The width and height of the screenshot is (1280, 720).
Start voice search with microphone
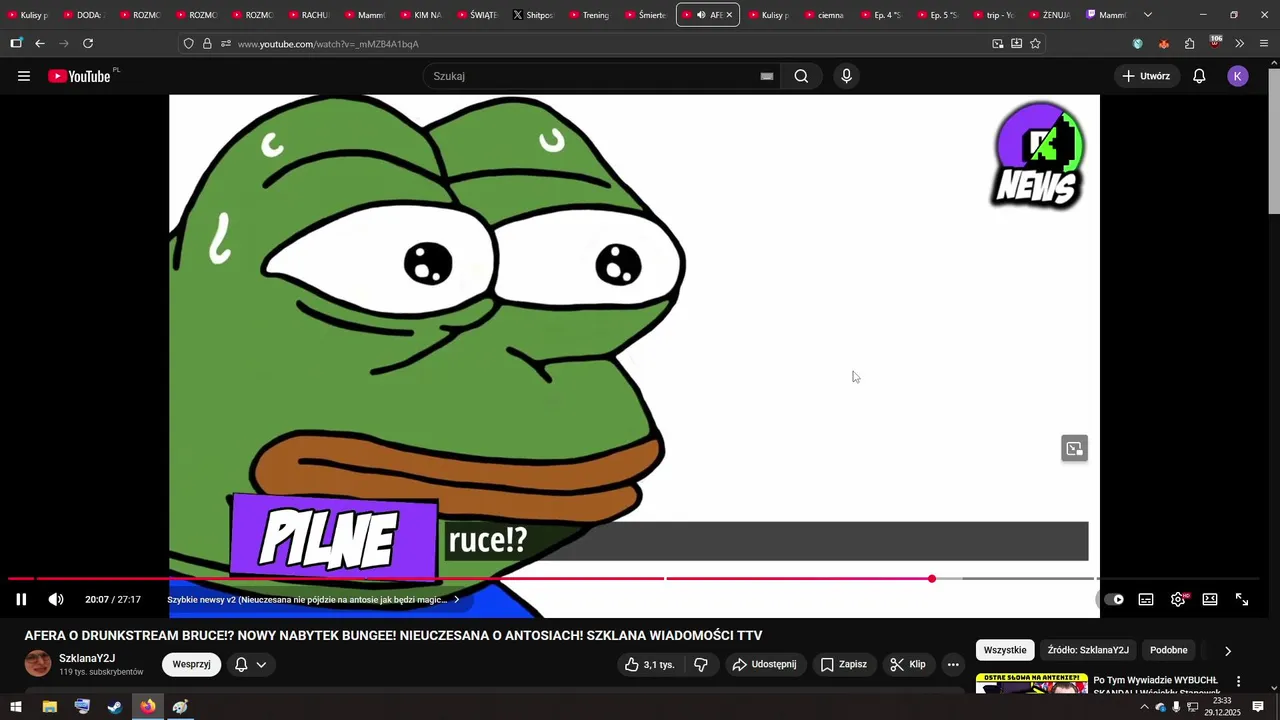pos(846,76)
